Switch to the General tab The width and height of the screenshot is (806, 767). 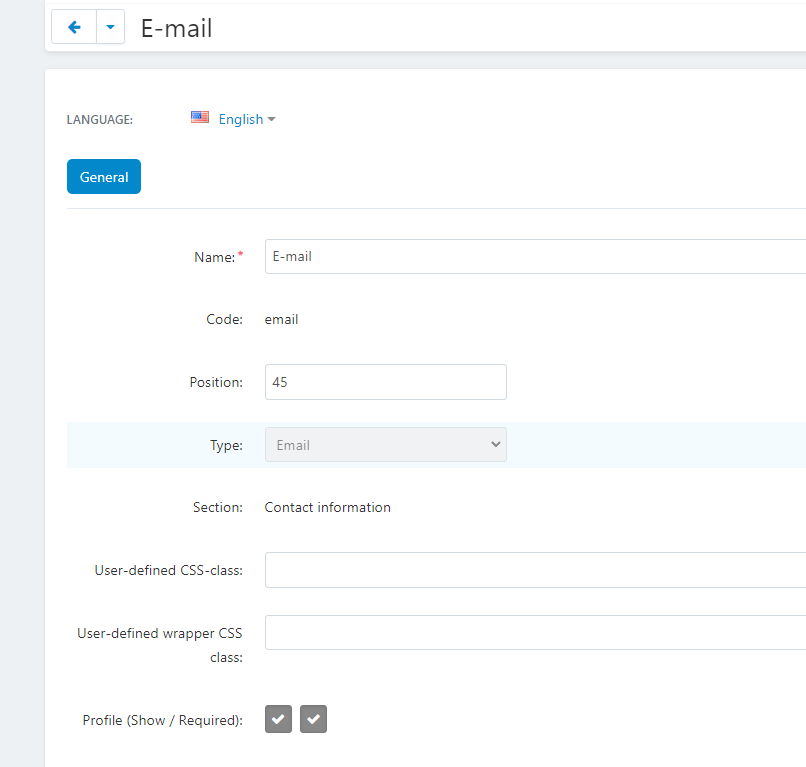tap(104, 176)
